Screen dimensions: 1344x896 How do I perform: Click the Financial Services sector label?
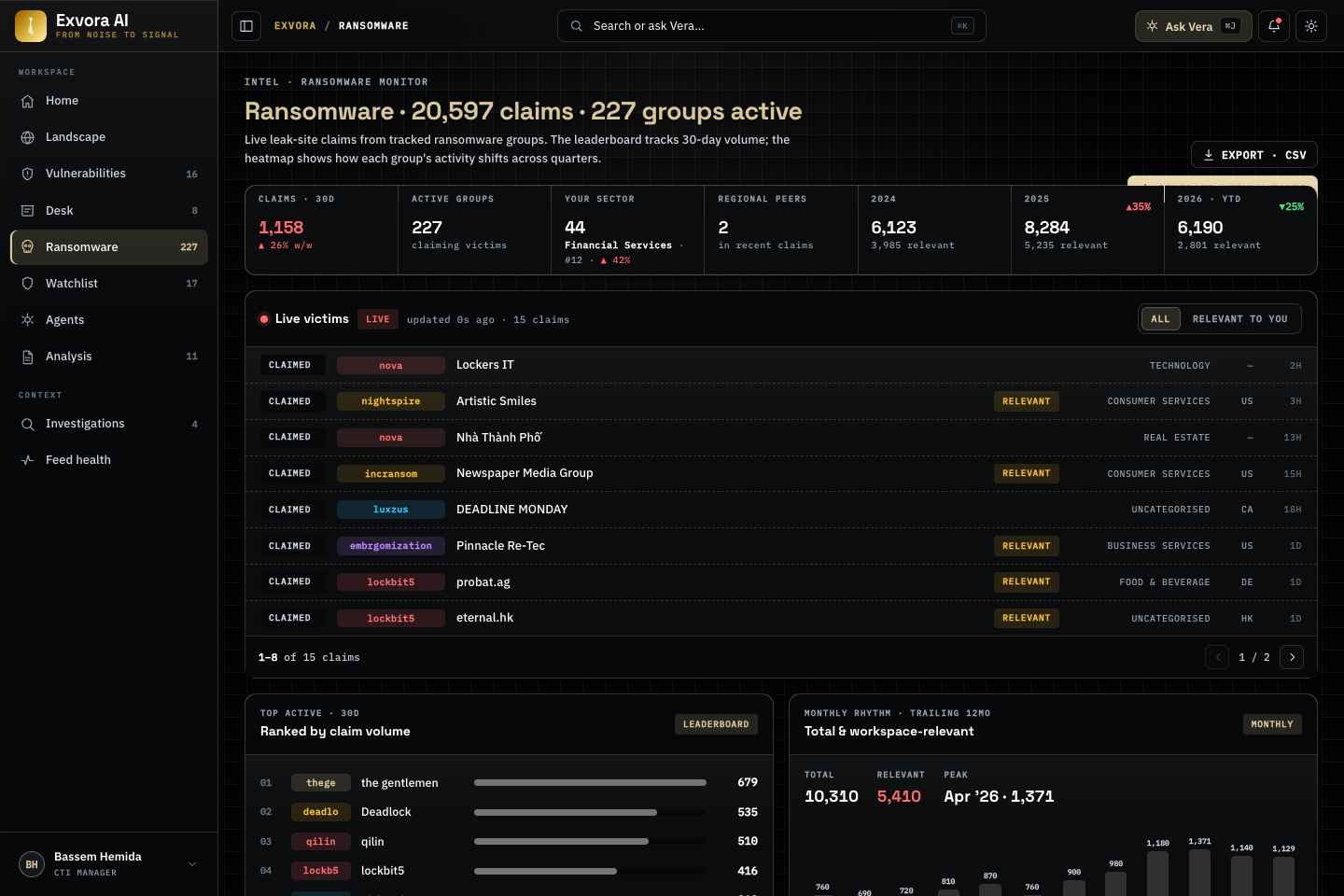pyautogui.click(x=618, y=245)
